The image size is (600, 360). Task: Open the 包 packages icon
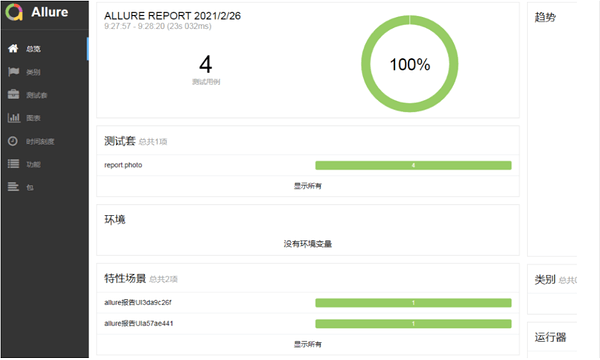[x=13, y=187]
